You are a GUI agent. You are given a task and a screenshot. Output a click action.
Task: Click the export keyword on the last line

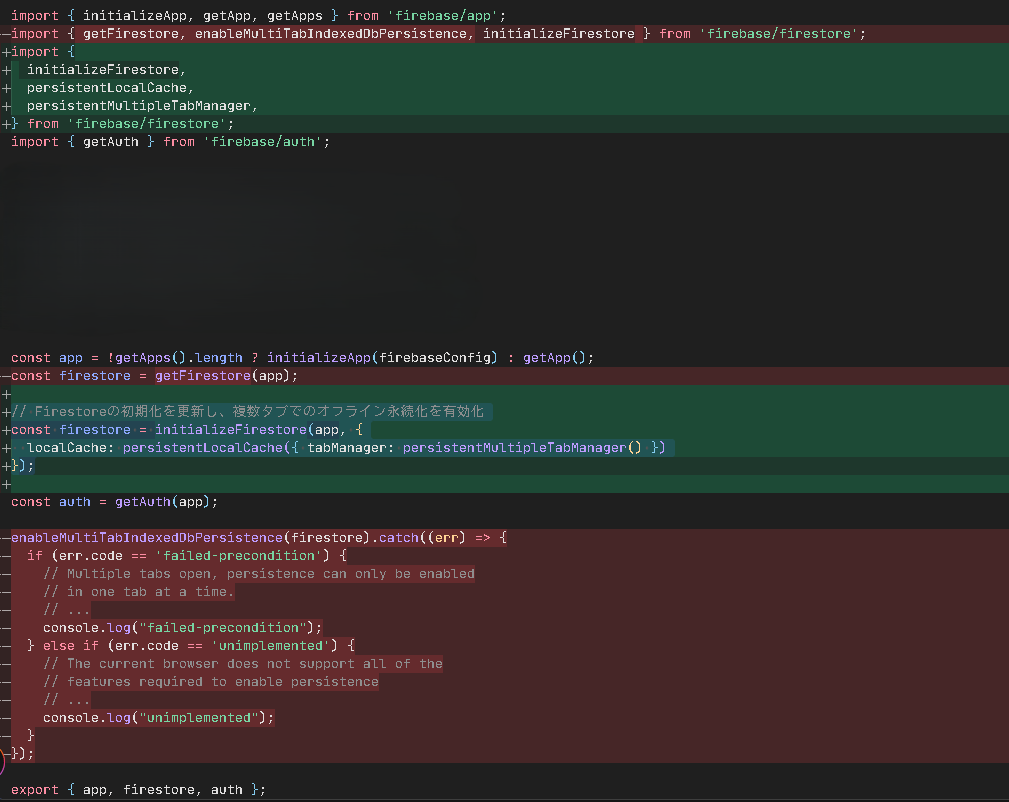(x=35, y=790)
